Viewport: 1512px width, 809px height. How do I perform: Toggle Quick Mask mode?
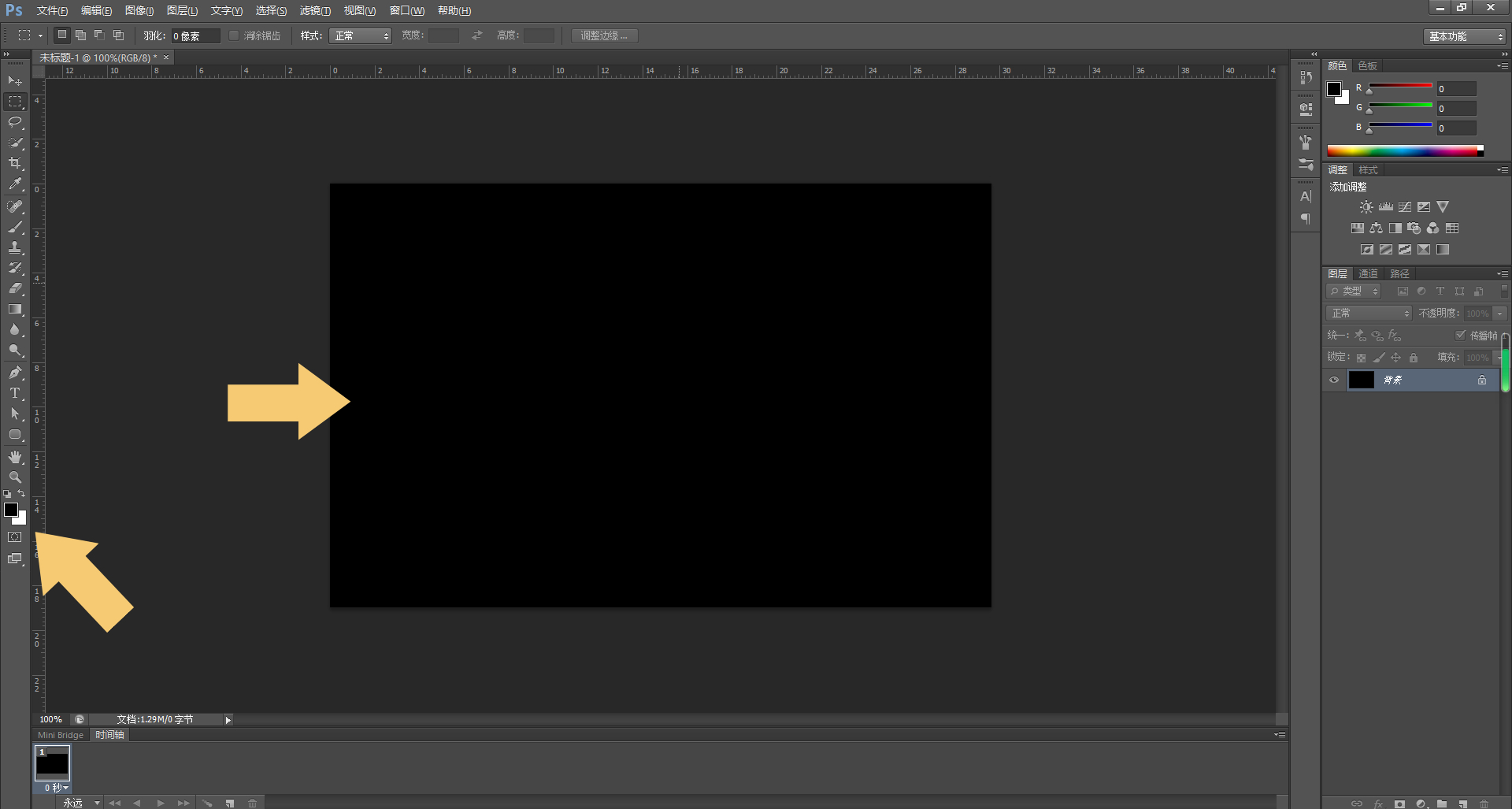tap(15, 537)
